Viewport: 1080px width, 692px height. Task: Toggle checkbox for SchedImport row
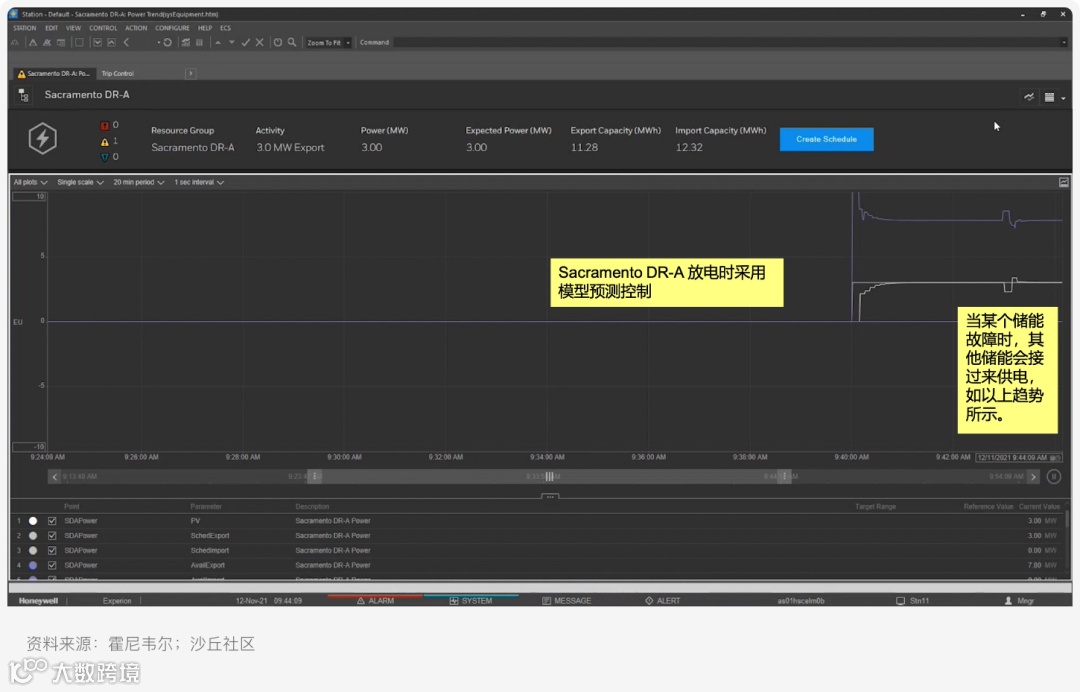pos(52,551)
